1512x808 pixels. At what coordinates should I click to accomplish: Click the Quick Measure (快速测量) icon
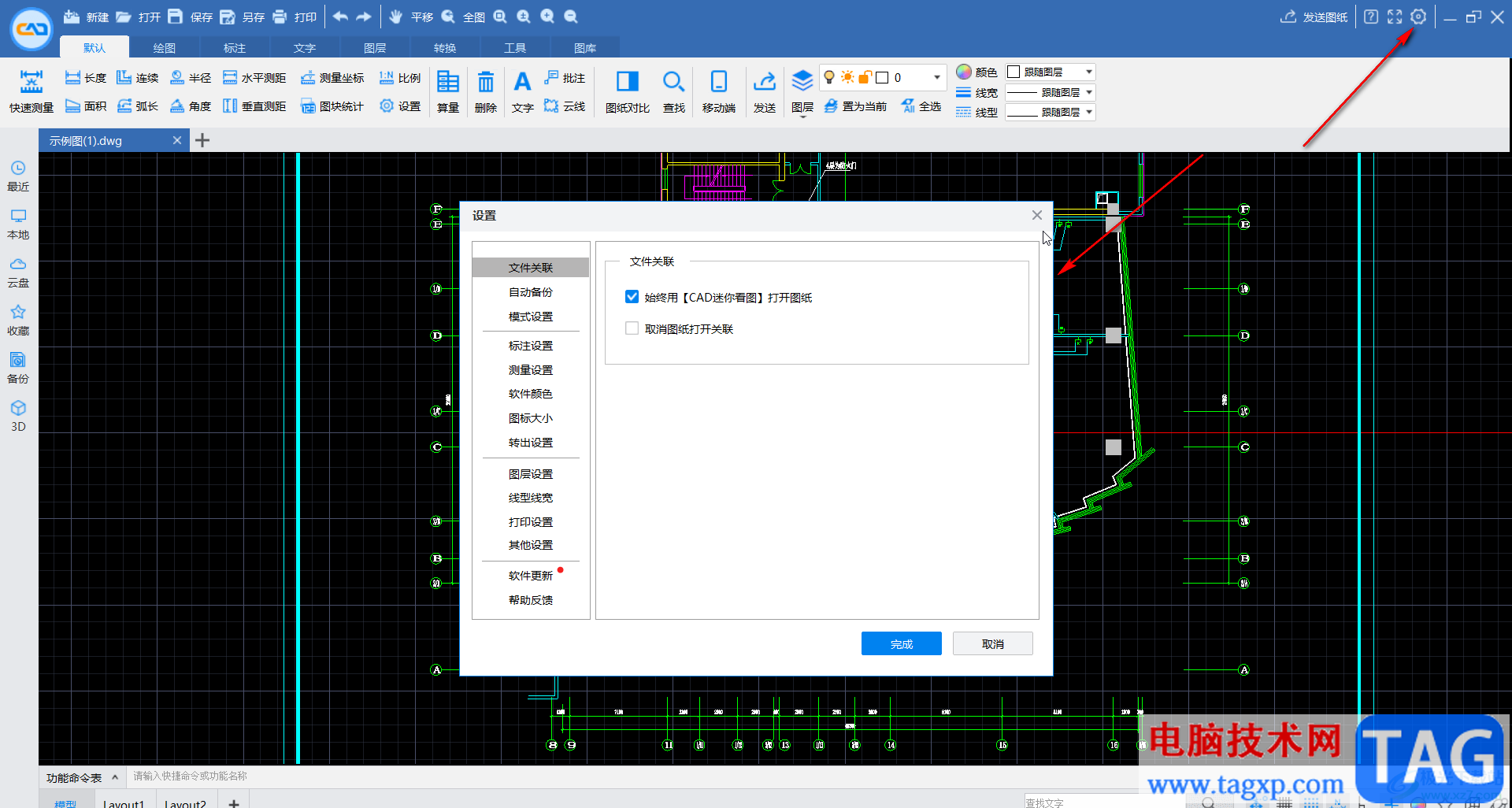[x=31, y=82]
